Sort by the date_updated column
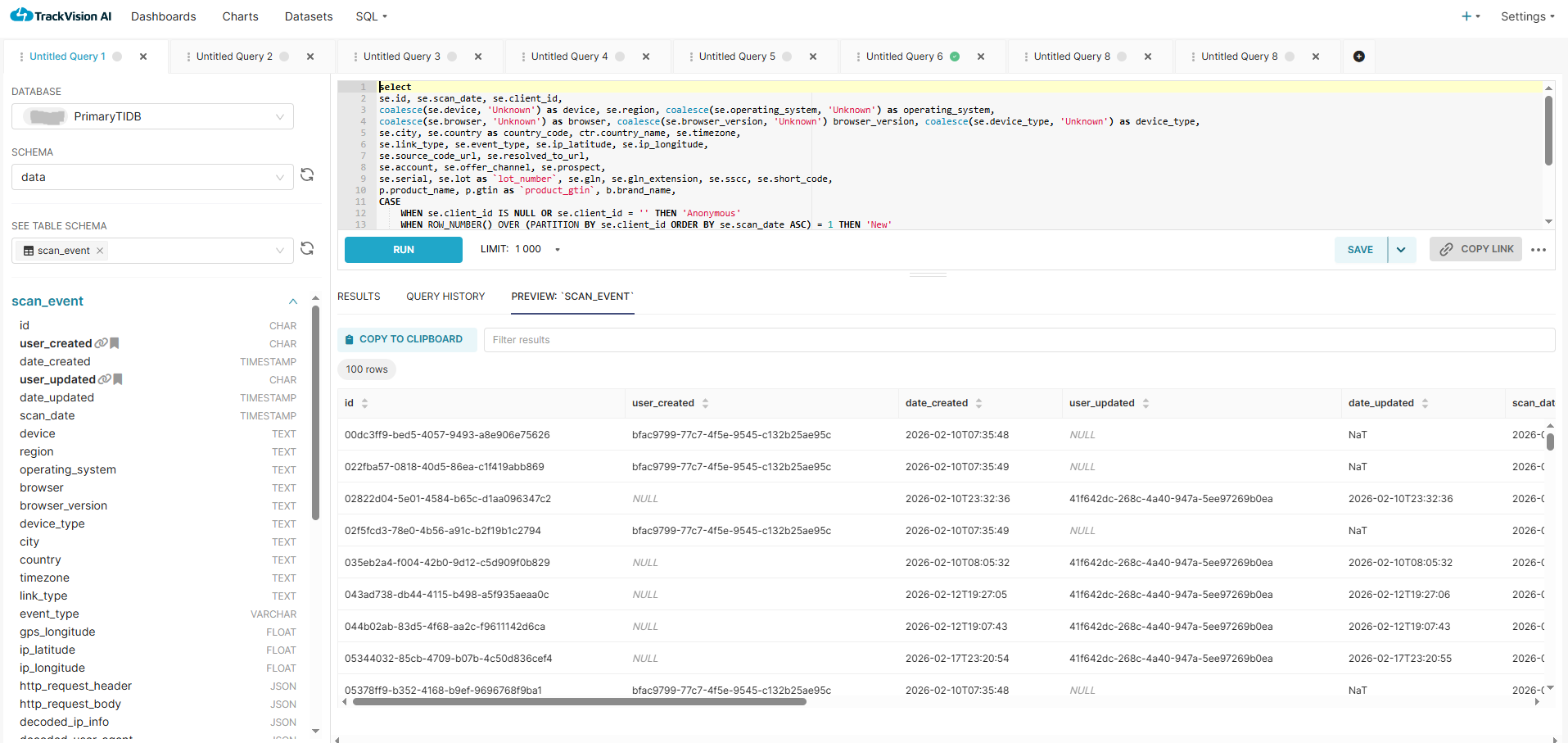1568x743 pixels. (1425, 403)
